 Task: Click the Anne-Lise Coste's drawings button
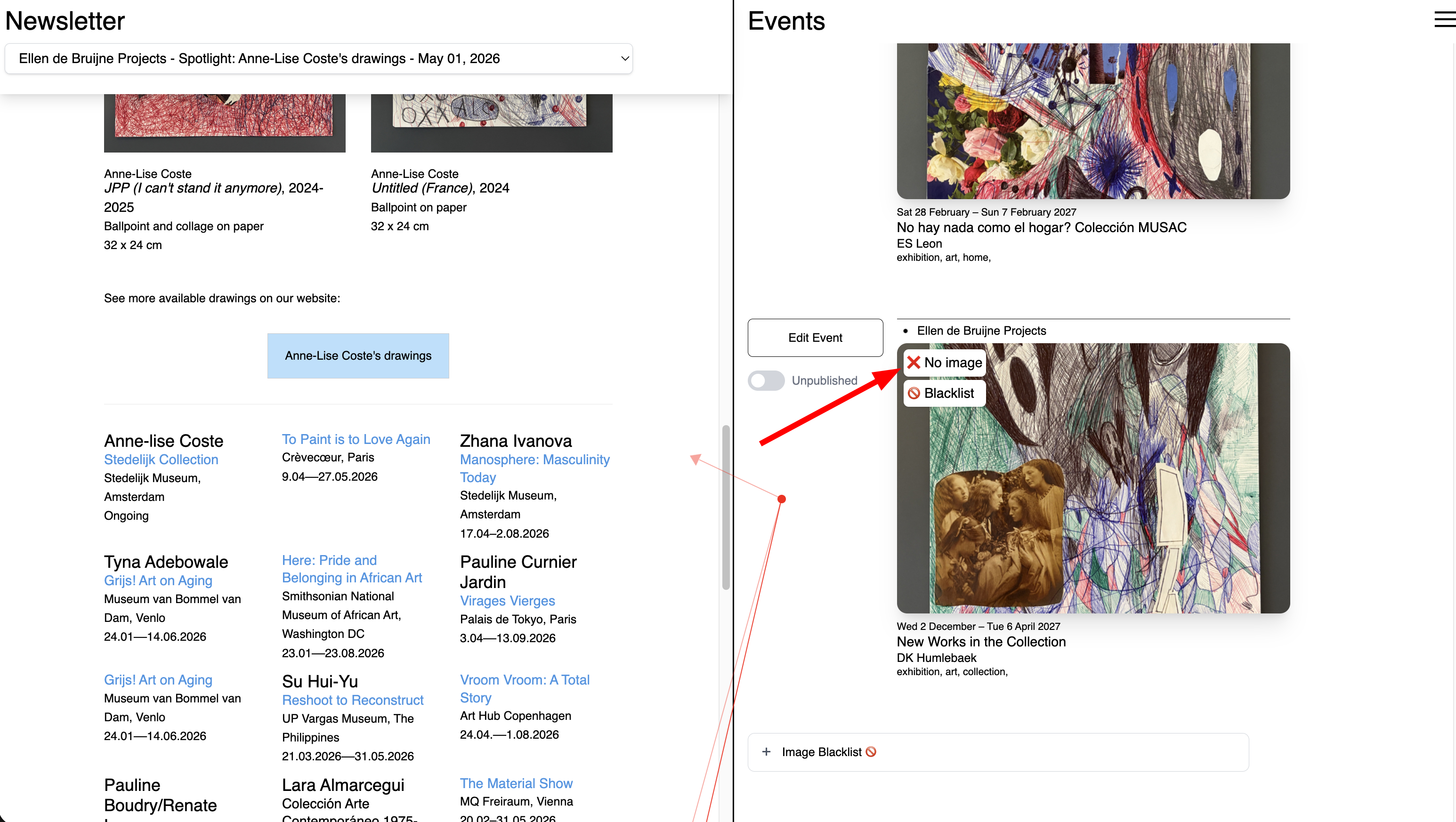click(358, 356)
